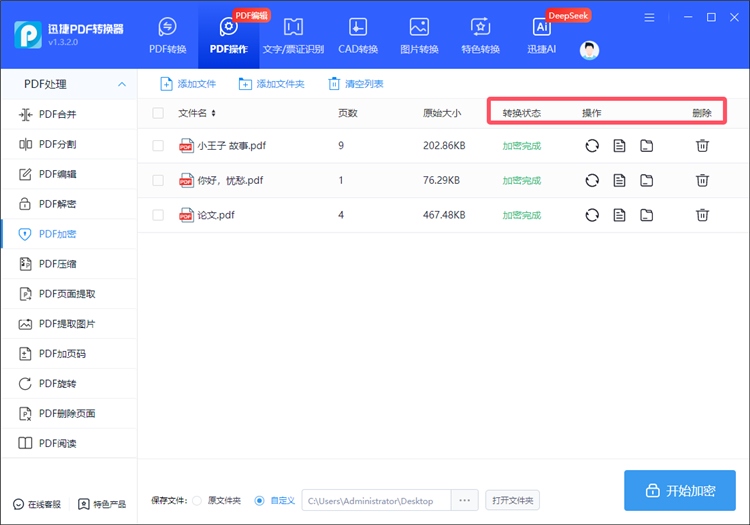Click the 论文.pdf file name
This screenshot has height=525, width=750.
[216, 215]
